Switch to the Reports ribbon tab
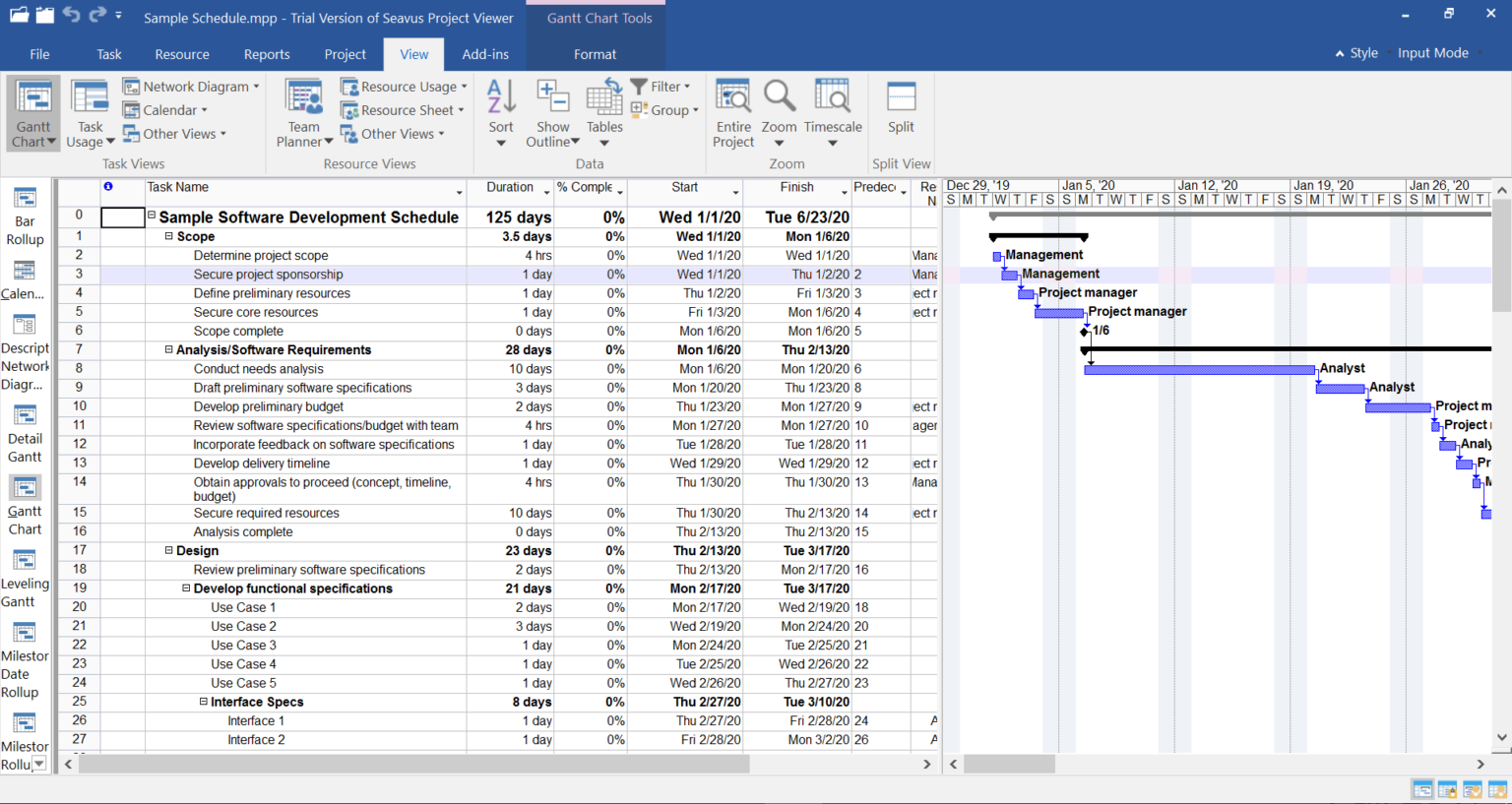The height and width of the screenshot is (804, 1512). [267, 54]
